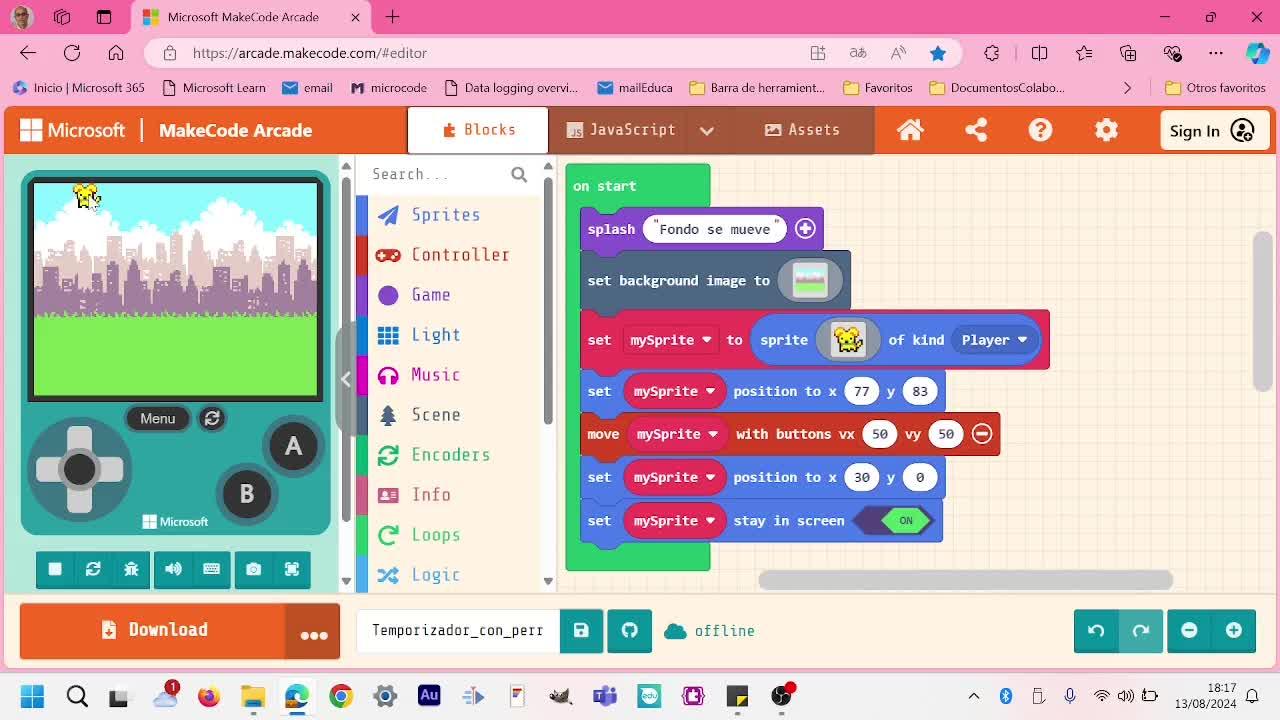The image size is (1280, 720).
Task: Edit the sprite image in the block
Action: click(x=848, y=340)
